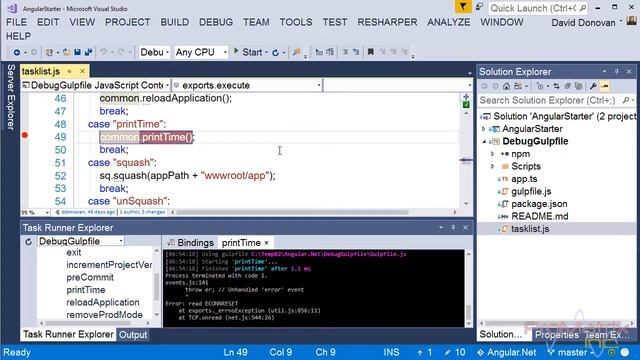
Task: Select gulpfile.js in Solution Explorer
Action: [x=531, y=191]
